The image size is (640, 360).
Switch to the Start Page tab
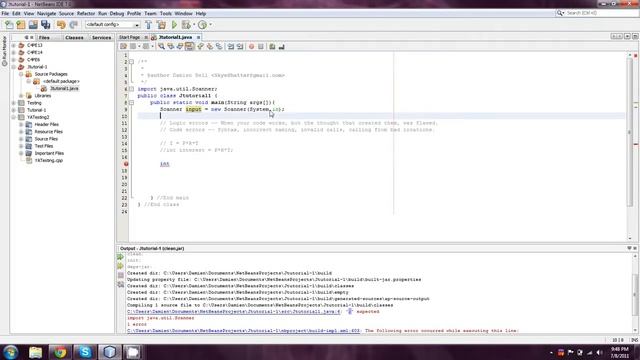tap(129, 37)
